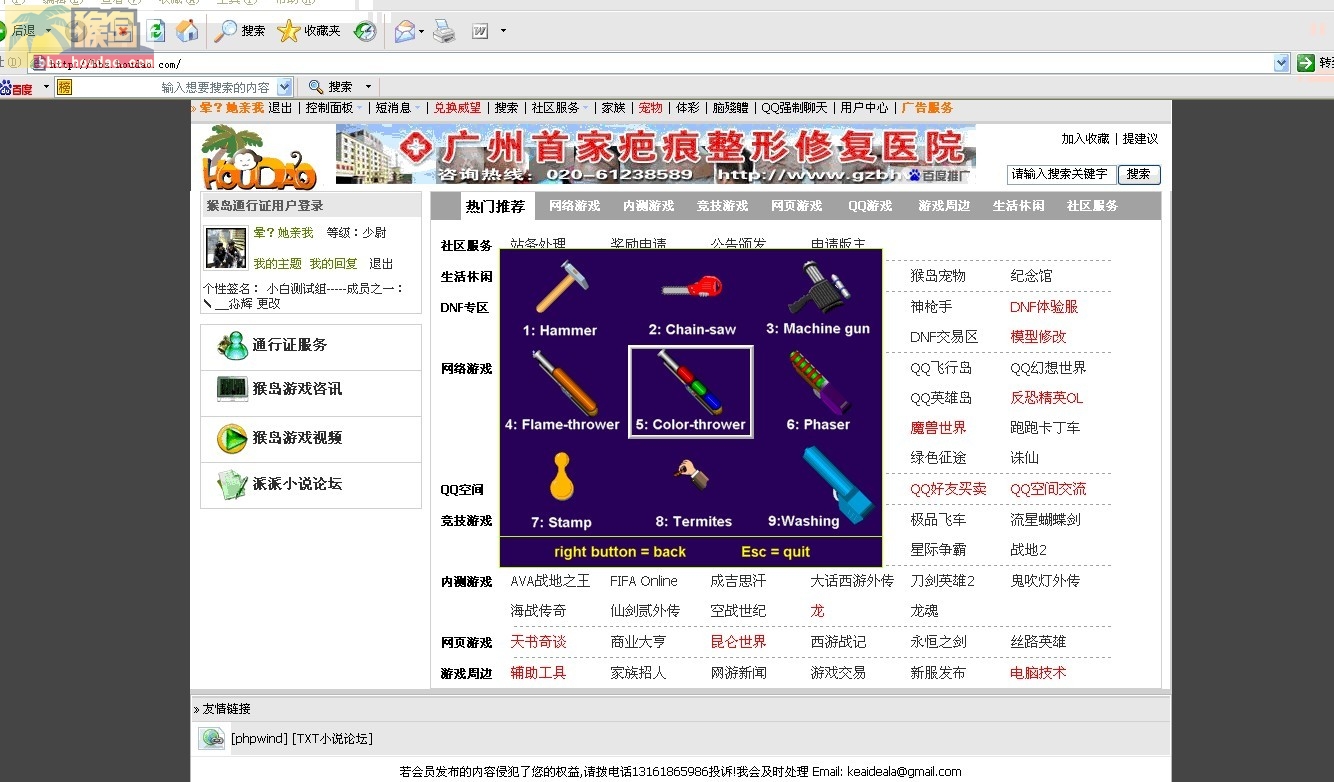Click the History clock icon
The image size is (1334, 782).
point(365,31)
